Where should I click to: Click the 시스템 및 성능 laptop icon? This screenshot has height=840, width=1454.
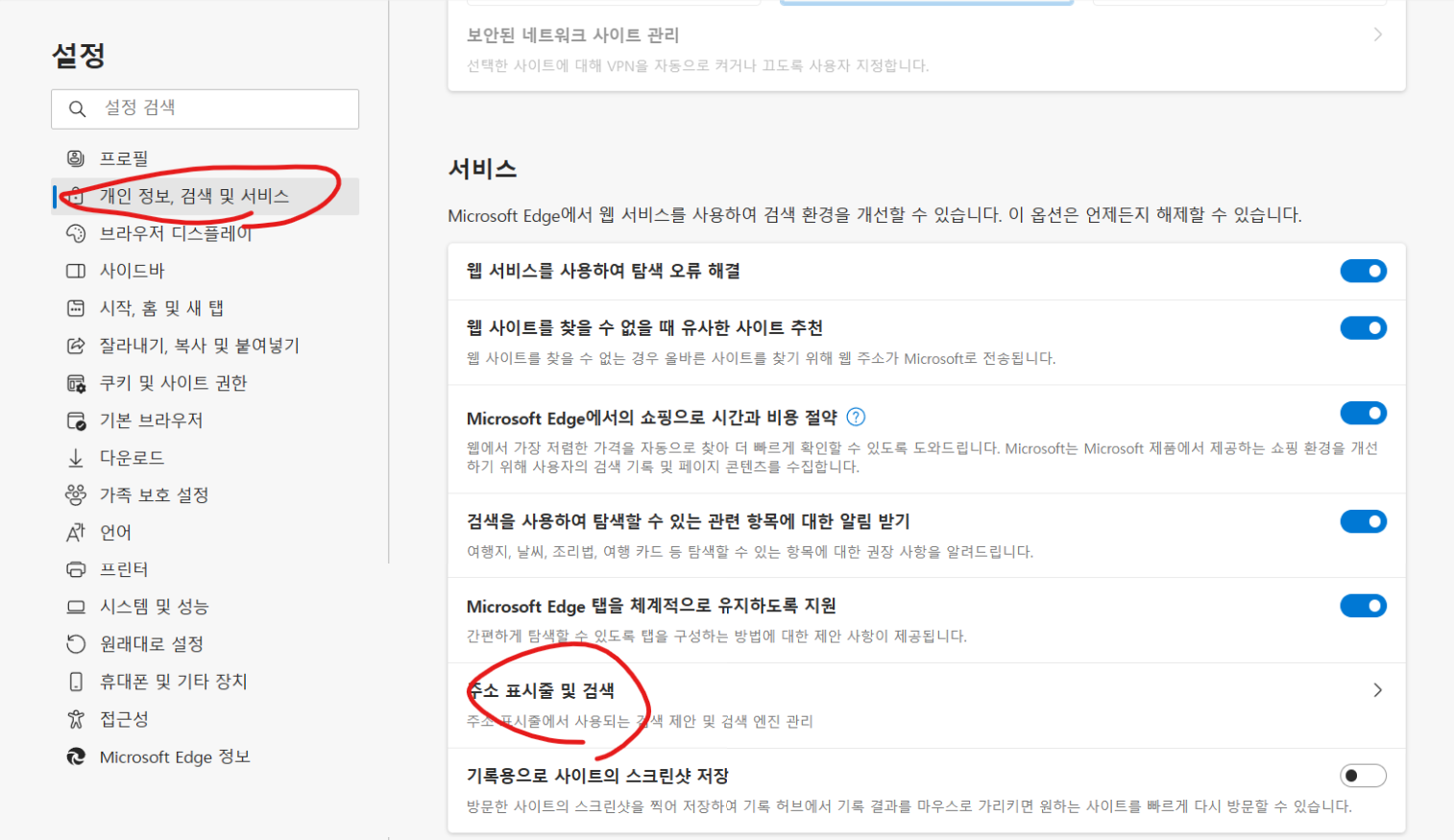[x=76, y=607]
